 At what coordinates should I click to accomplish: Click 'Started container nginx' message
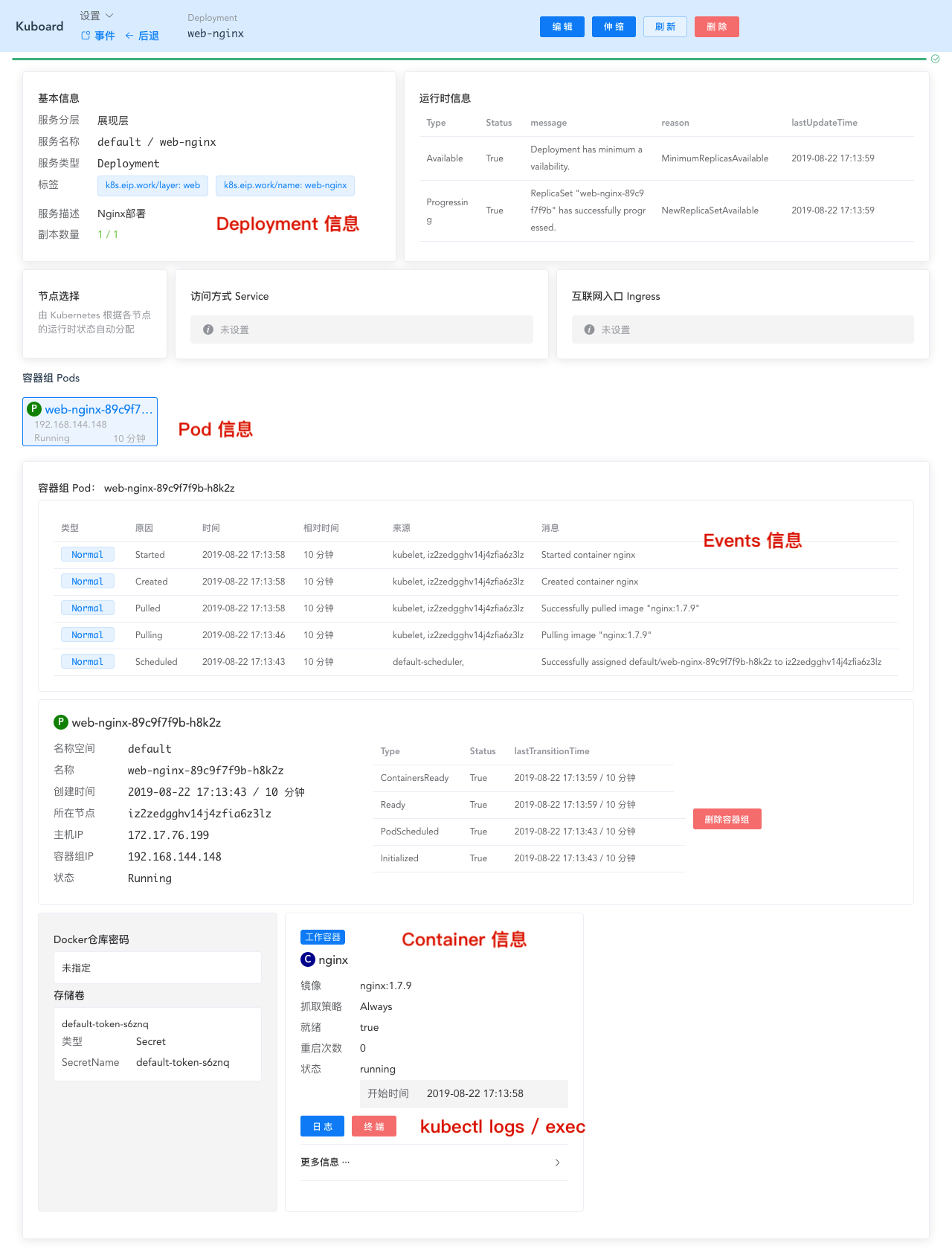[588, 555]
